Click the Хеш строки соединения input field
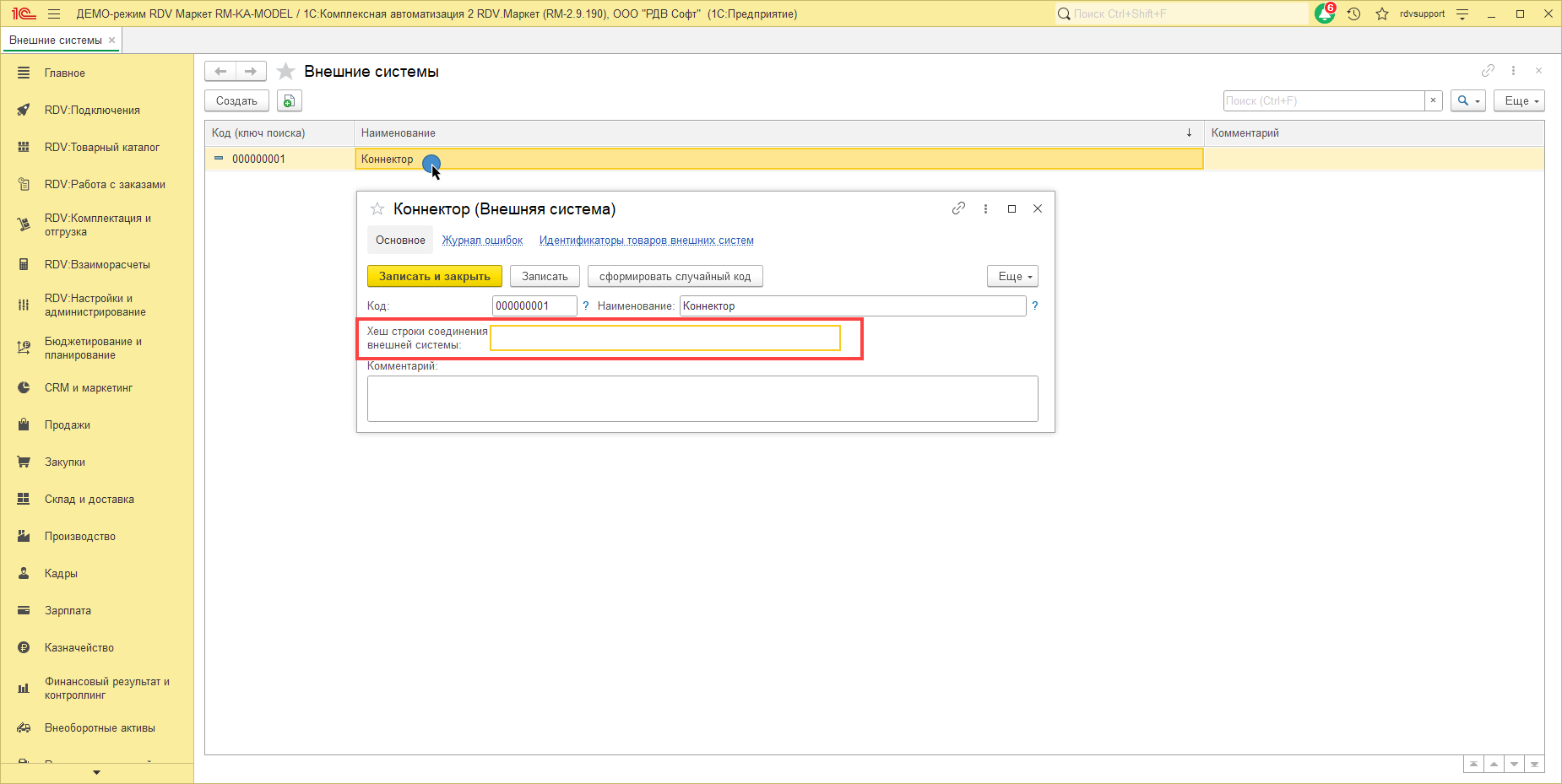The height and width of the screenshot is (784, 1562). tap(664, 338)
